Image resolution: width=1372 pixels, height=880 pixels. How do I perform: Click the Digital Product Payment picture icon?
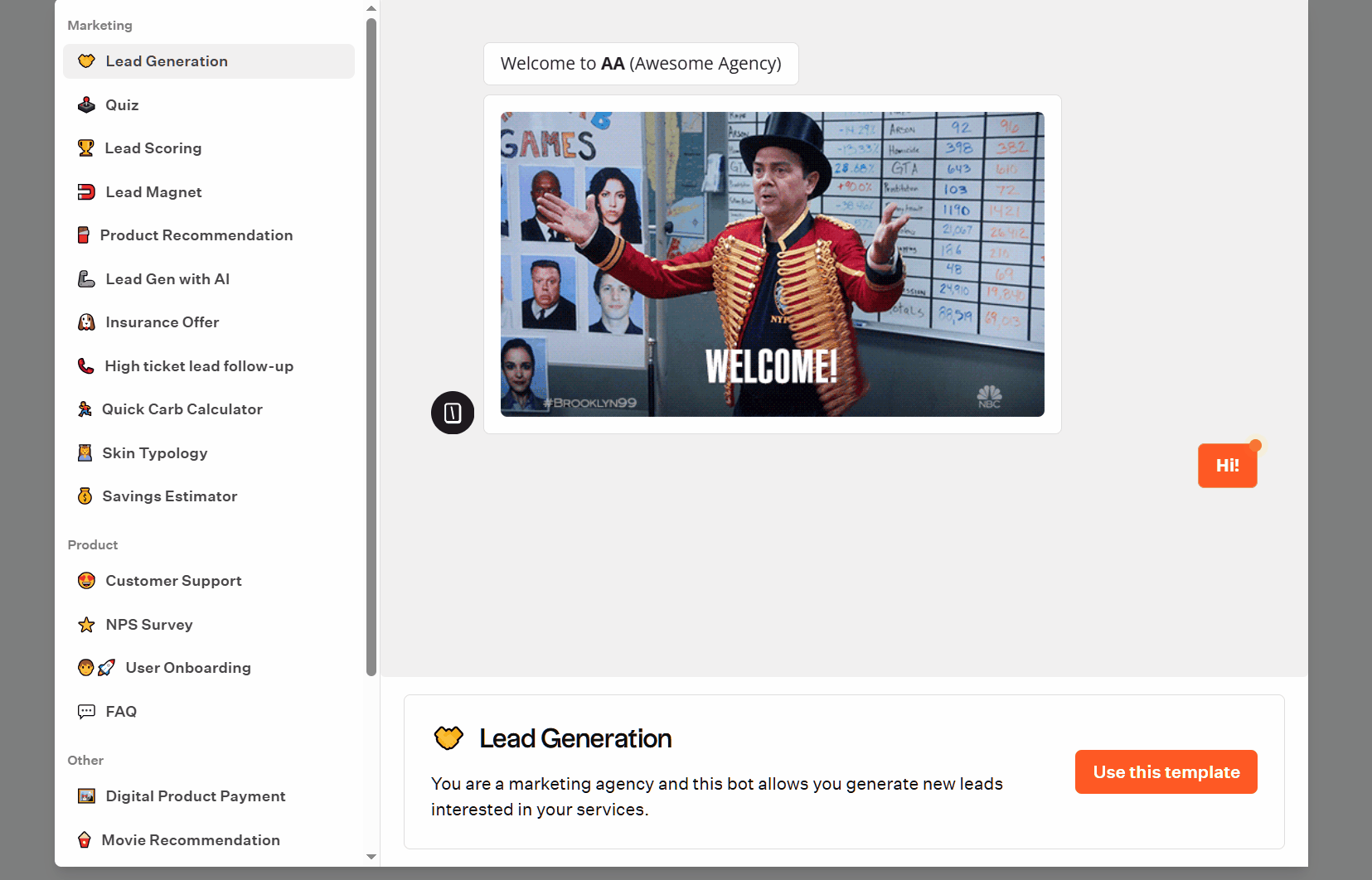point(86,796)
